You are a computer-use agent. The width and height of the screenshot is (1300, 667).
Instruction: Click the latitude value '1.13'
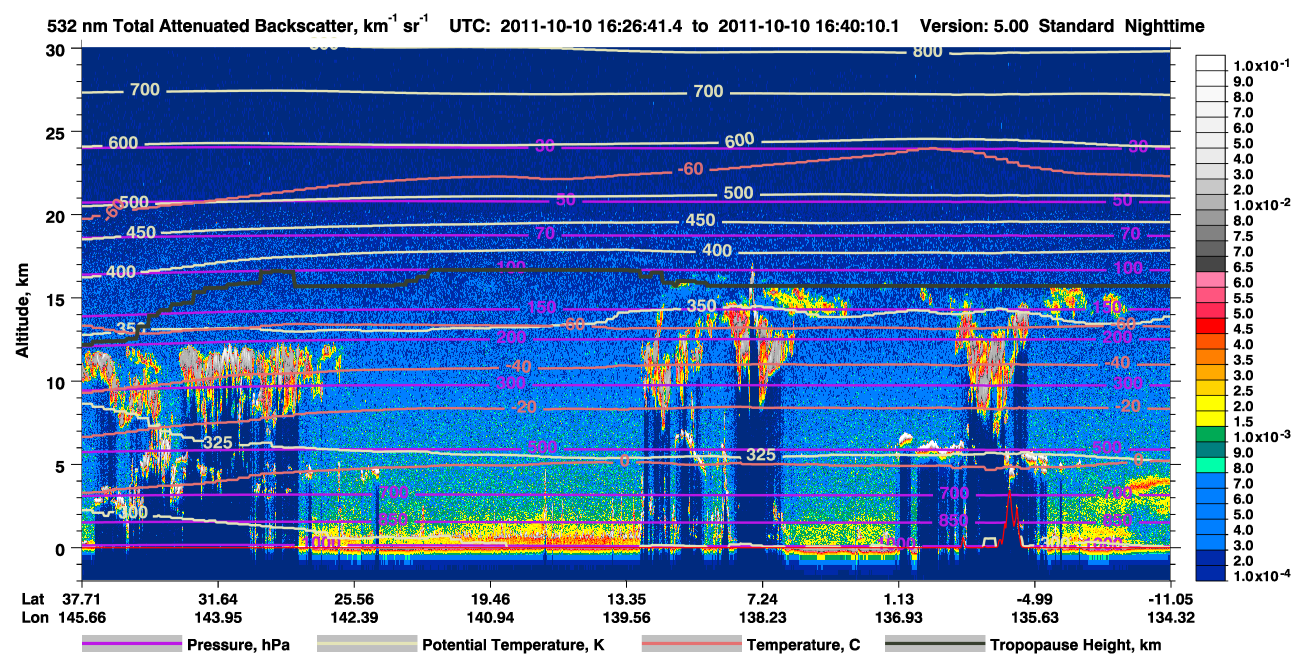(x=898, y=599)
